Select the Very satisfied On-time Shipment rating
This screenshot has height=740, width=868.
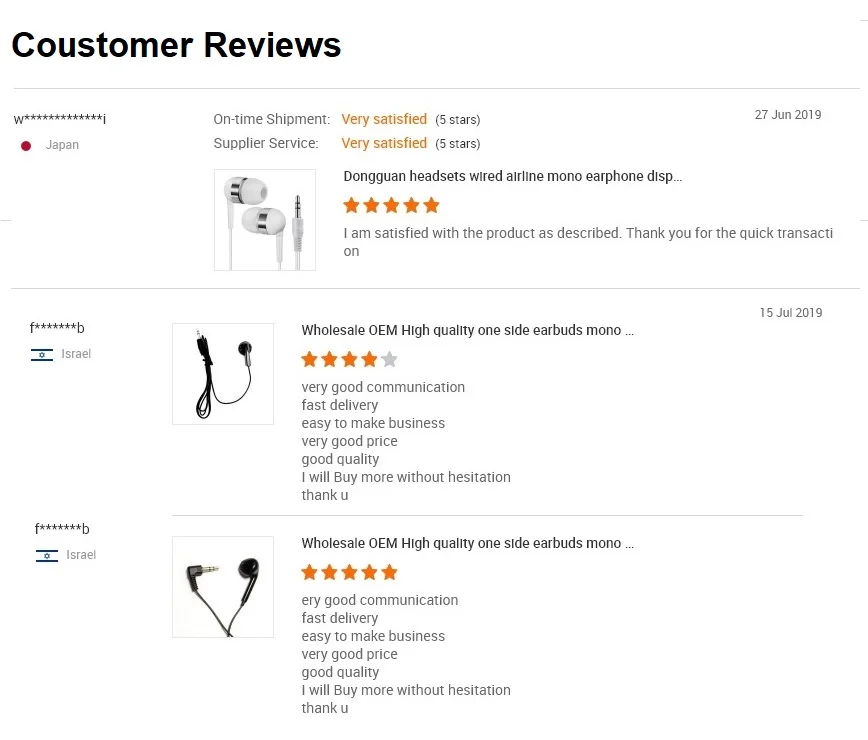(x=384, y=118)
